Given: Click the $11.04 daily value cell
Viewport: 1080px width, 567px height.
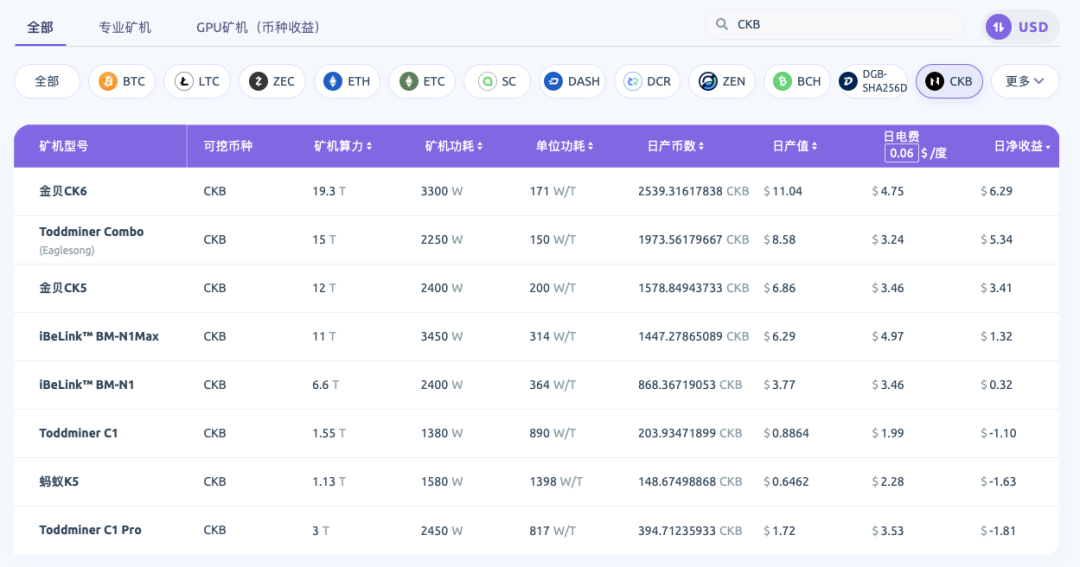Looking at the screenshot, I should [783, 192].
